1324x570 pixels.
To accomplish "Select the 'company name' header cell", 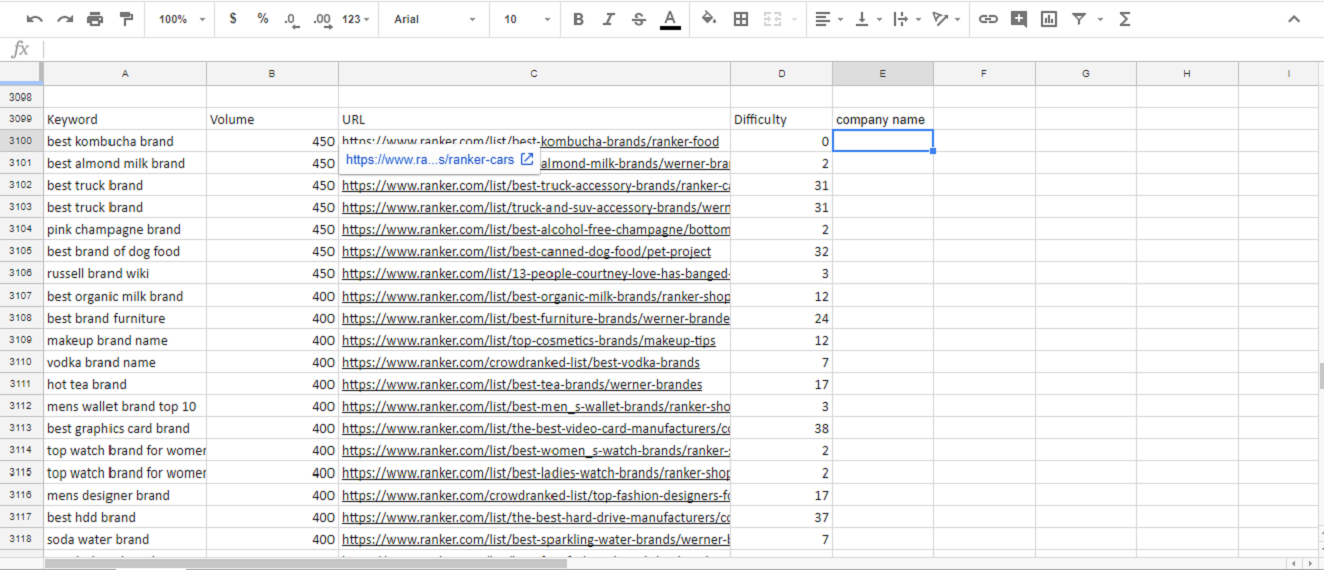I will coord(883,119).
